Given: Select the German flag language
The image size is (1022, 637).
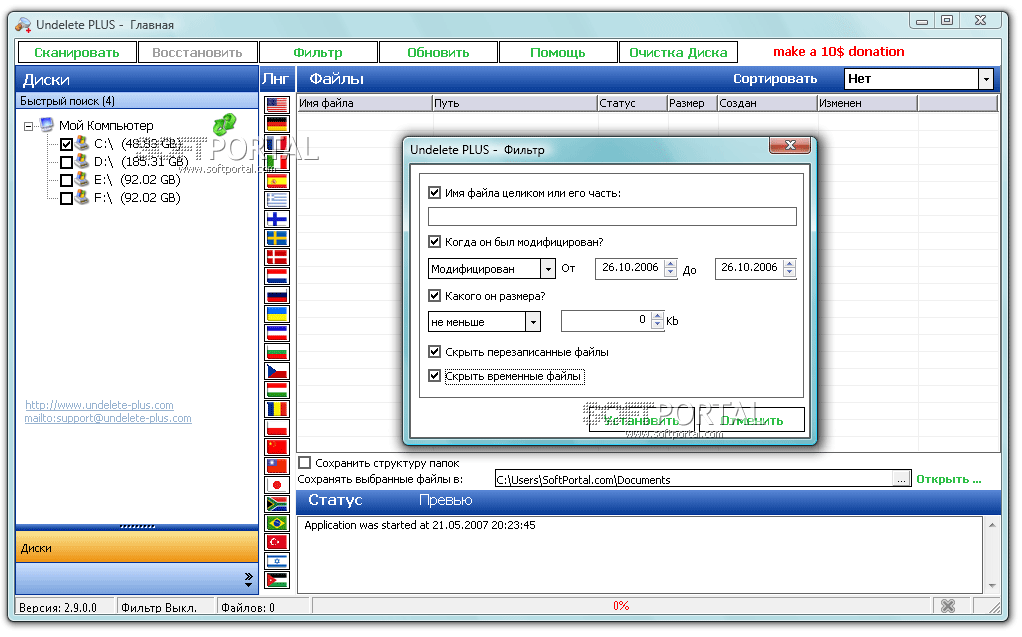Looking at the screenshot, I should pos(277,124).
